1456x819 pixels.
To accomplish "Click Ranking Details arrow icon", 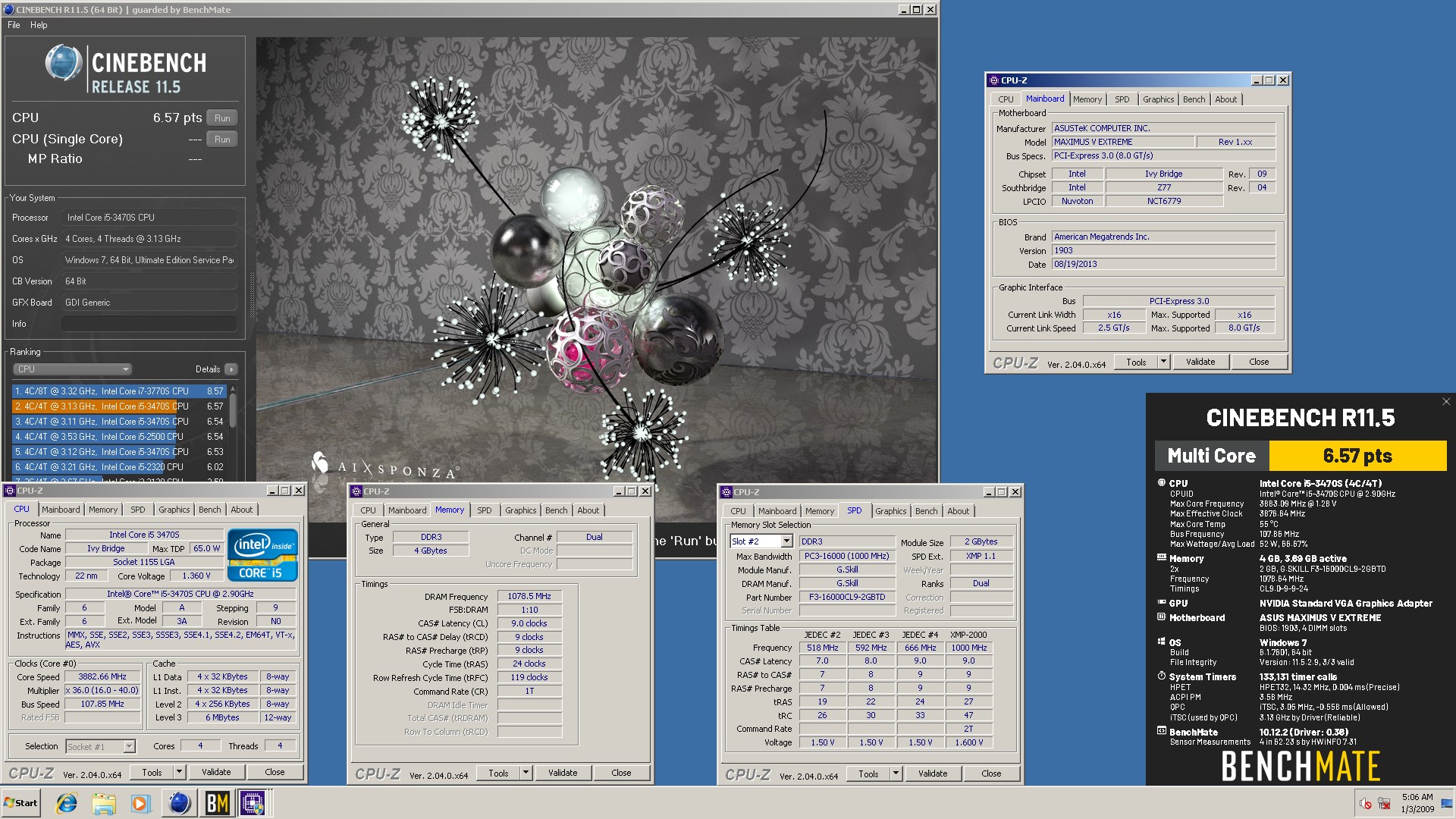I will coord(231,369).
